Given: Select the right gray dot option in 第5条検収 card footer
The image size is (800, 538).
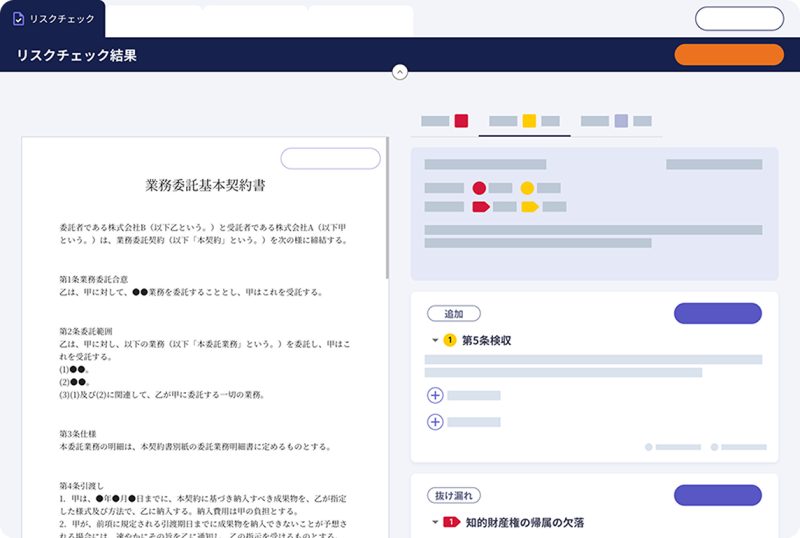Looking at the screenshot, I should (x=714, y=447).
